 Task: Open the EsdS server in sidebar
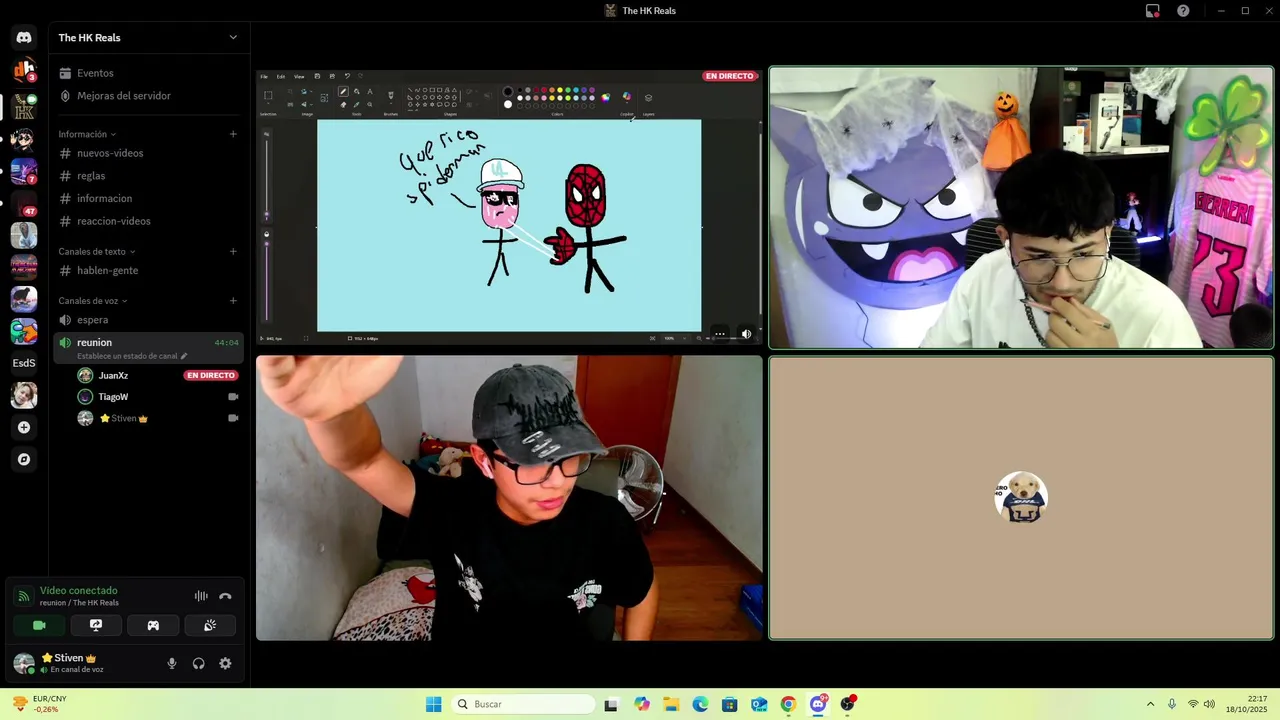tap(24, 363)
